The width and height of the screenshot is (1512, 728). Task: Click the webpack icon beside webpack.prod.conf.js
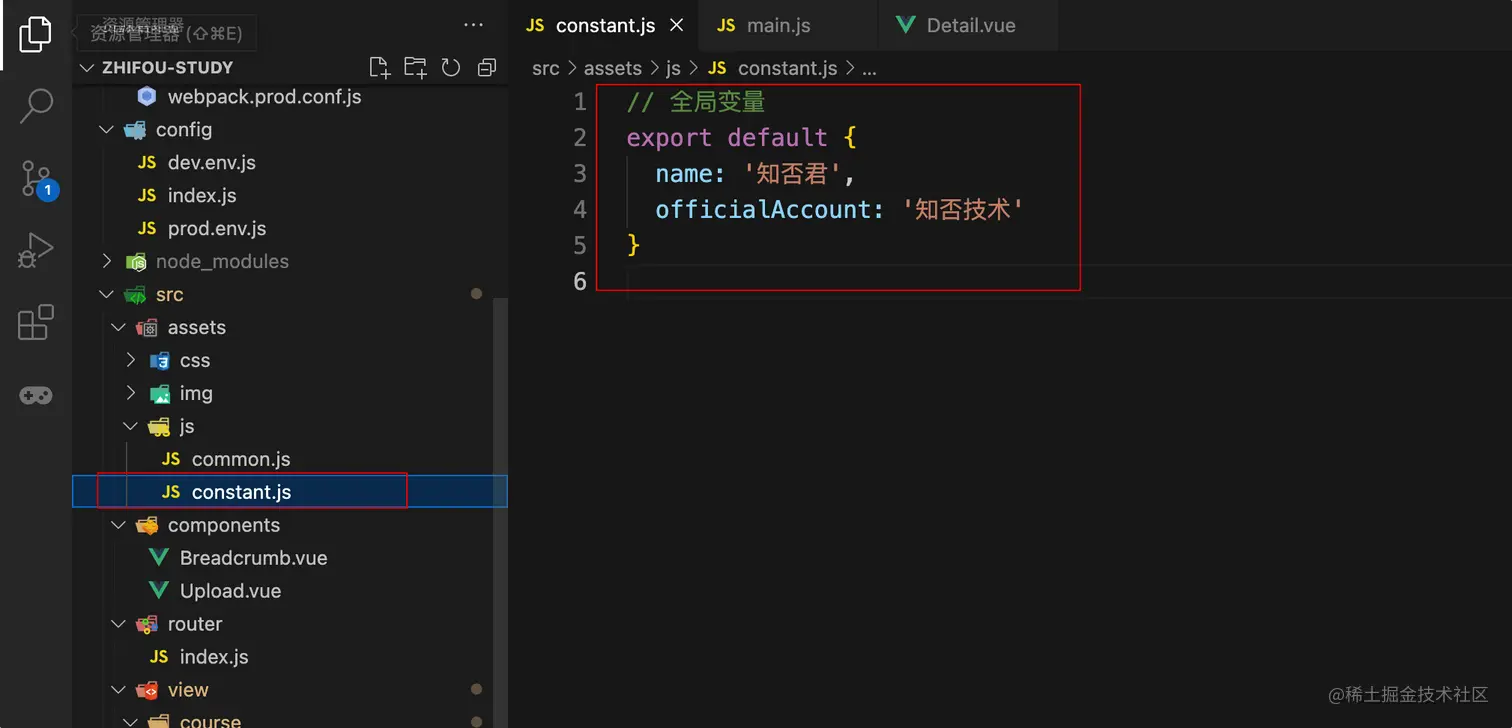[147, 96]
